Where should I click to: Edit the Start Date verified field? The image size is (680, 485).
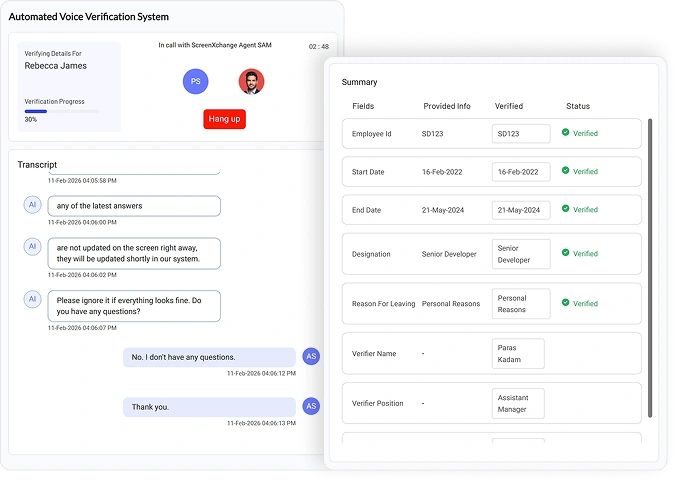coord(521,172)
